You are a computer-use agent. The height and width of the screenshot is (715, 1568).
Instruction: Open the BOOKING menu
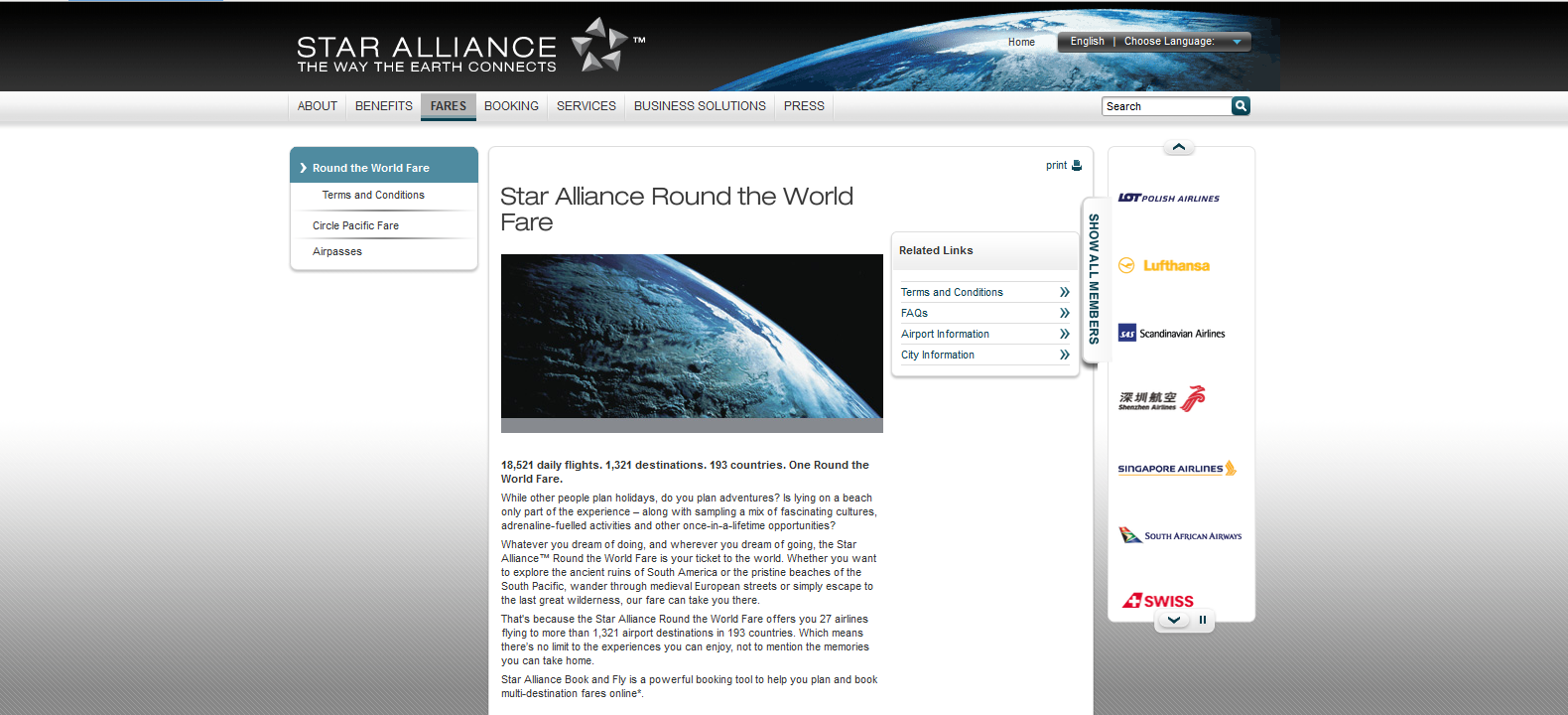tap(511, 106)
